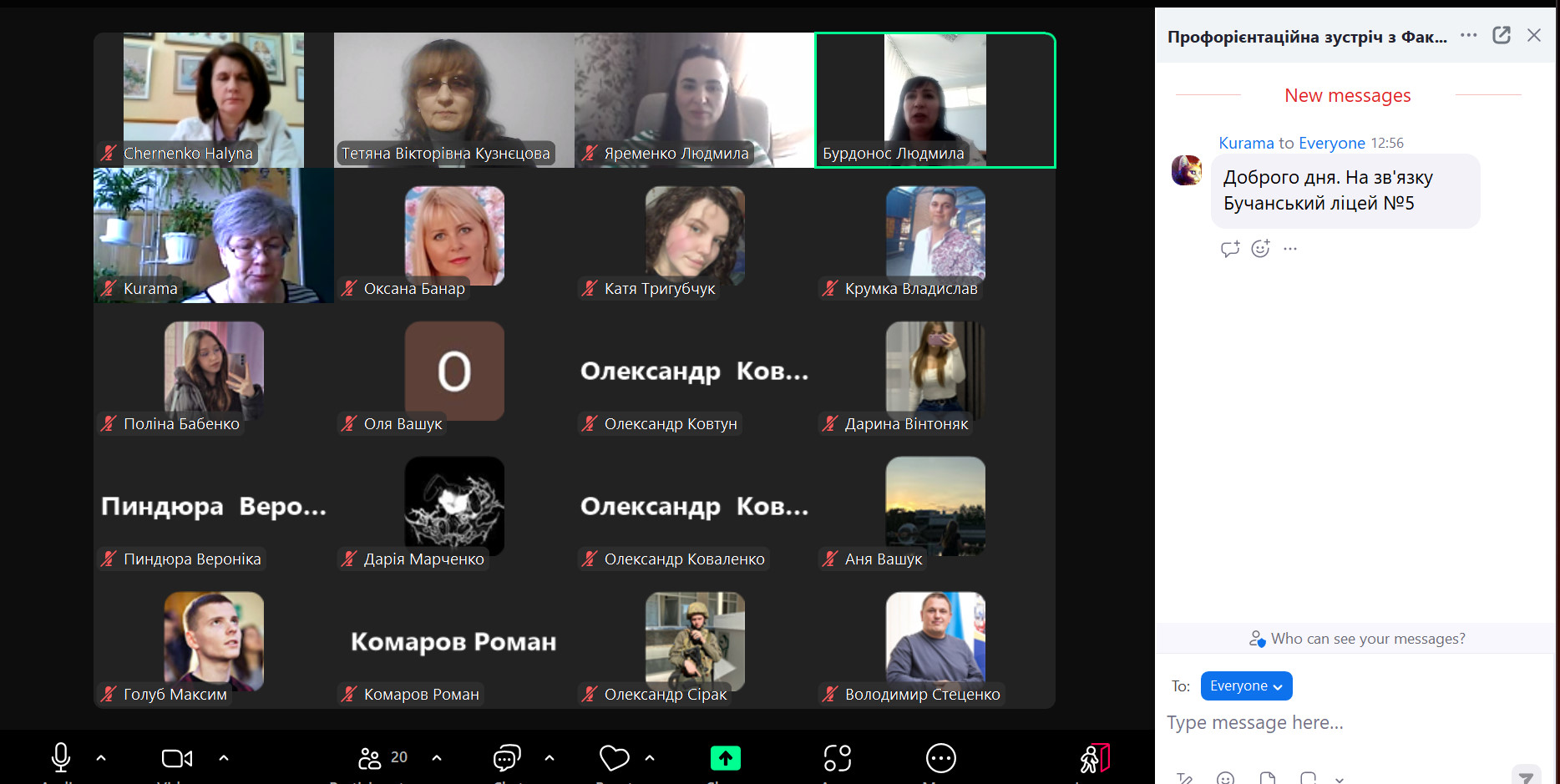
Task: Click Оля Вашук avatar with letter O
Action: (x=454, y=371)
